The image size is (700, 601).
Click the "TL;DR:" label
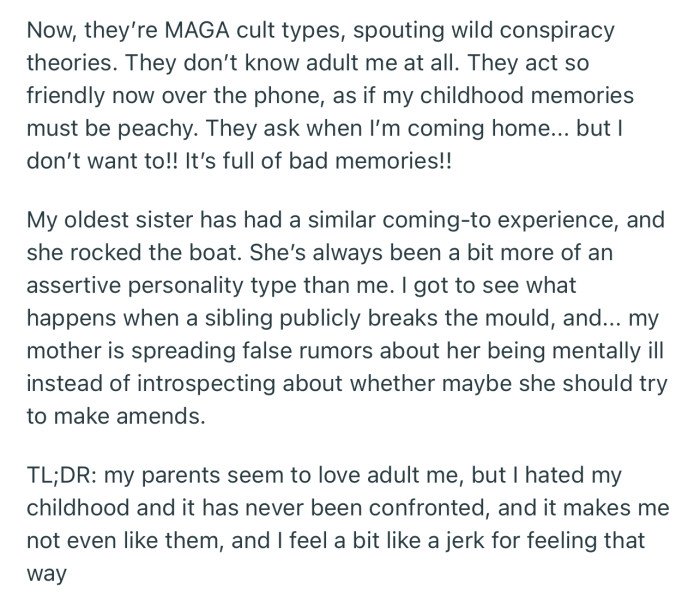(x=62, y=475)
